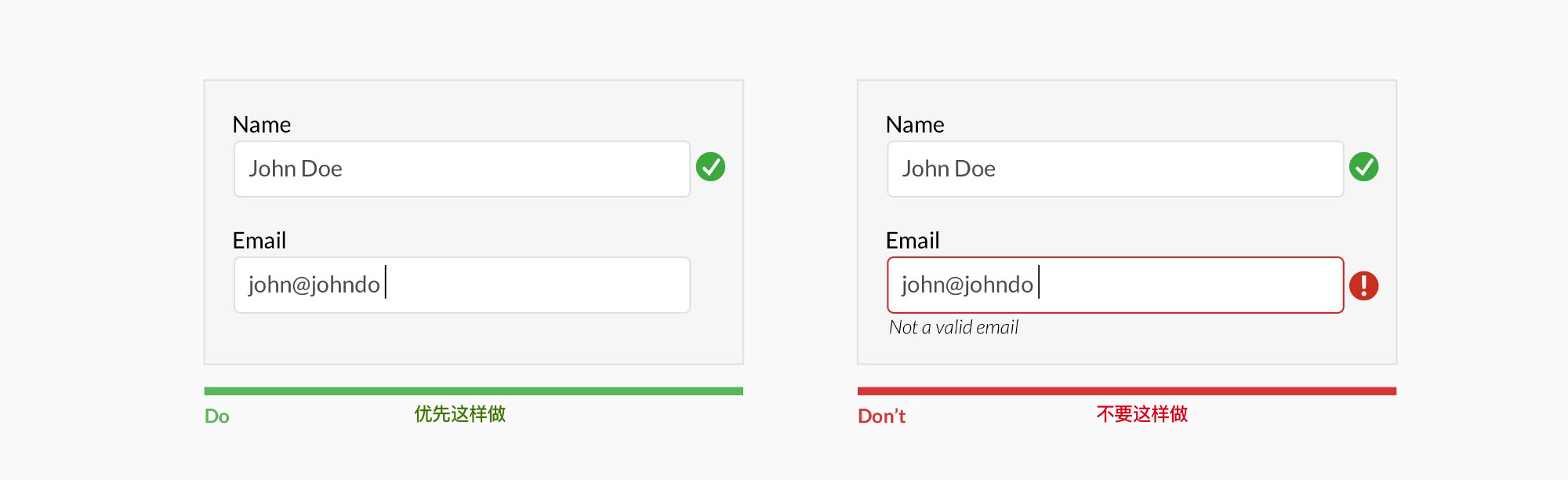Click the green checkmark icon in the Don't example
Viewport: 1568px width, 480px height.
tap(1363, 166)
